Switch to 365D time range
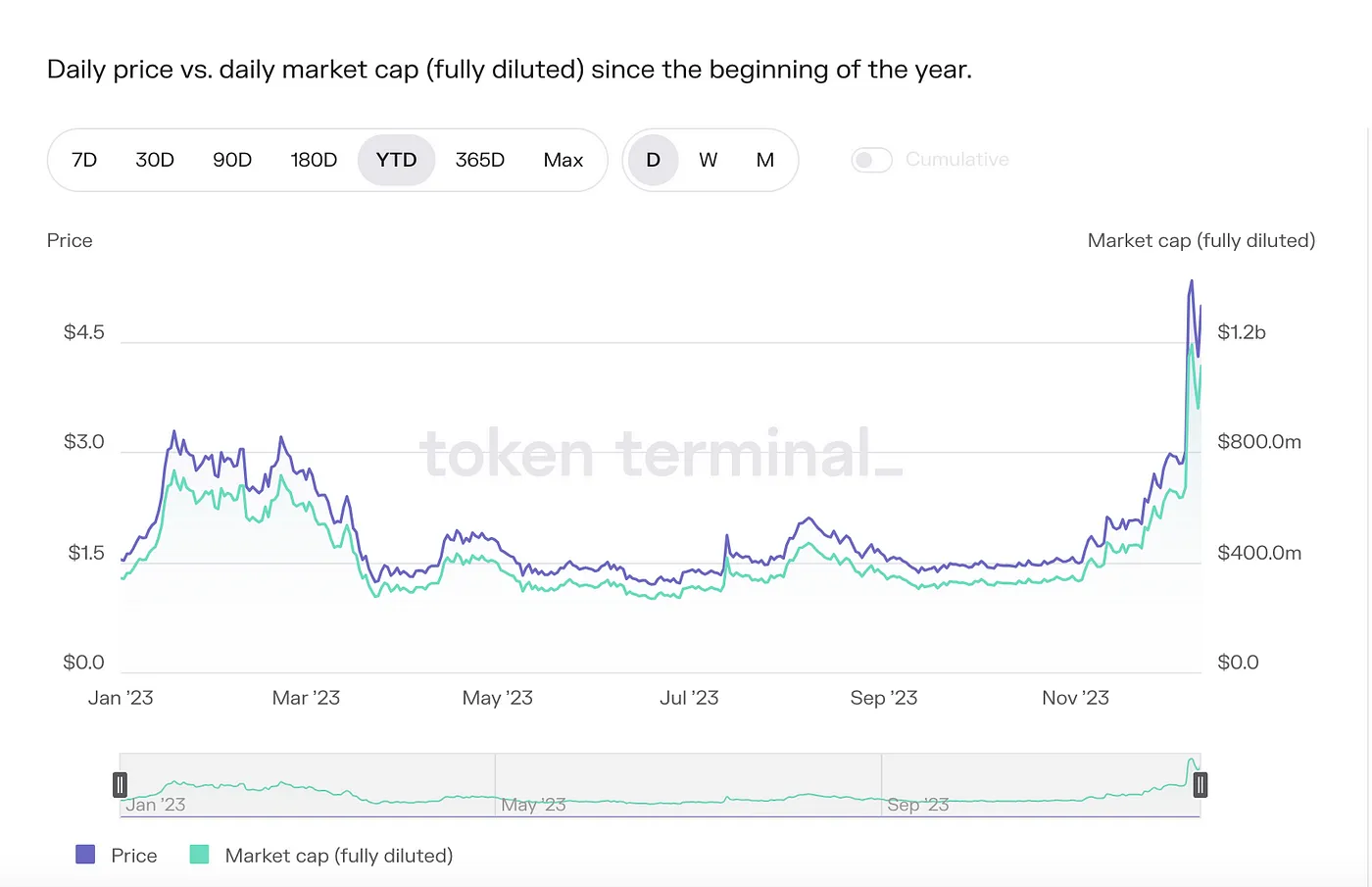The image size is (1372, 887). tap(479, 160)
